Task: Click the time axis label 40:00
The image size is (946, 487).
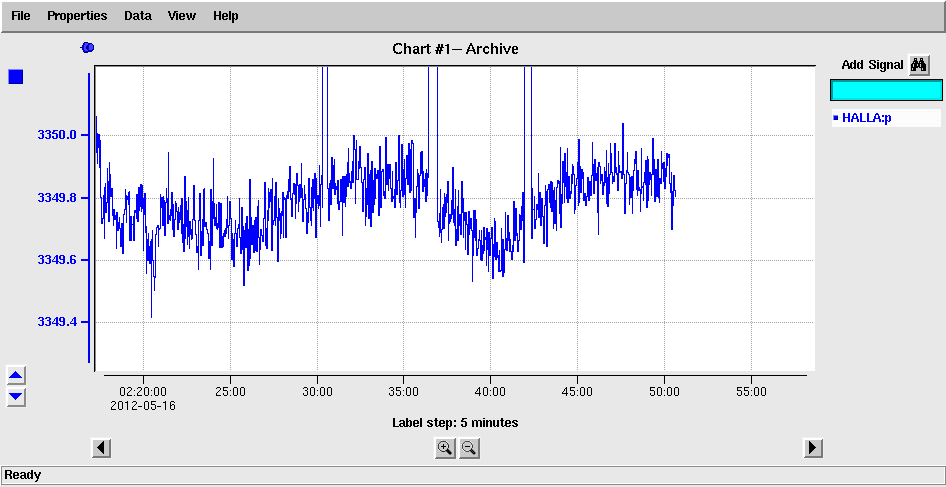Action: (490, 392)
